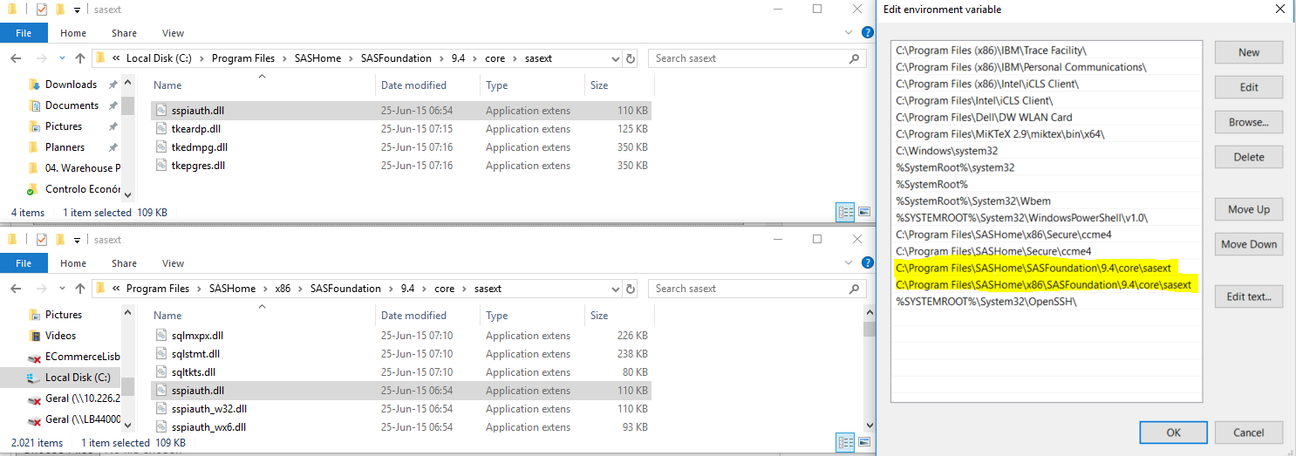
Task: Expand hidden breadcrumb chevron in x86 window address bar
Action: click(117, 288)
